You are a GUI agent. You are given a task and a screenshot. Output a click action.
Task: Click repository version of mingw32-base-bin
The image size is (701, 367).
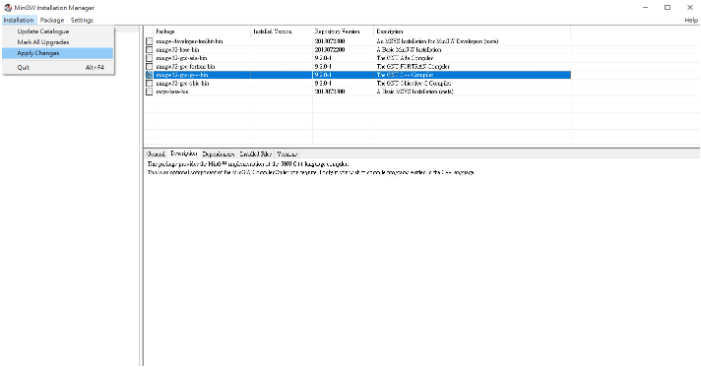tap(329, 50)
